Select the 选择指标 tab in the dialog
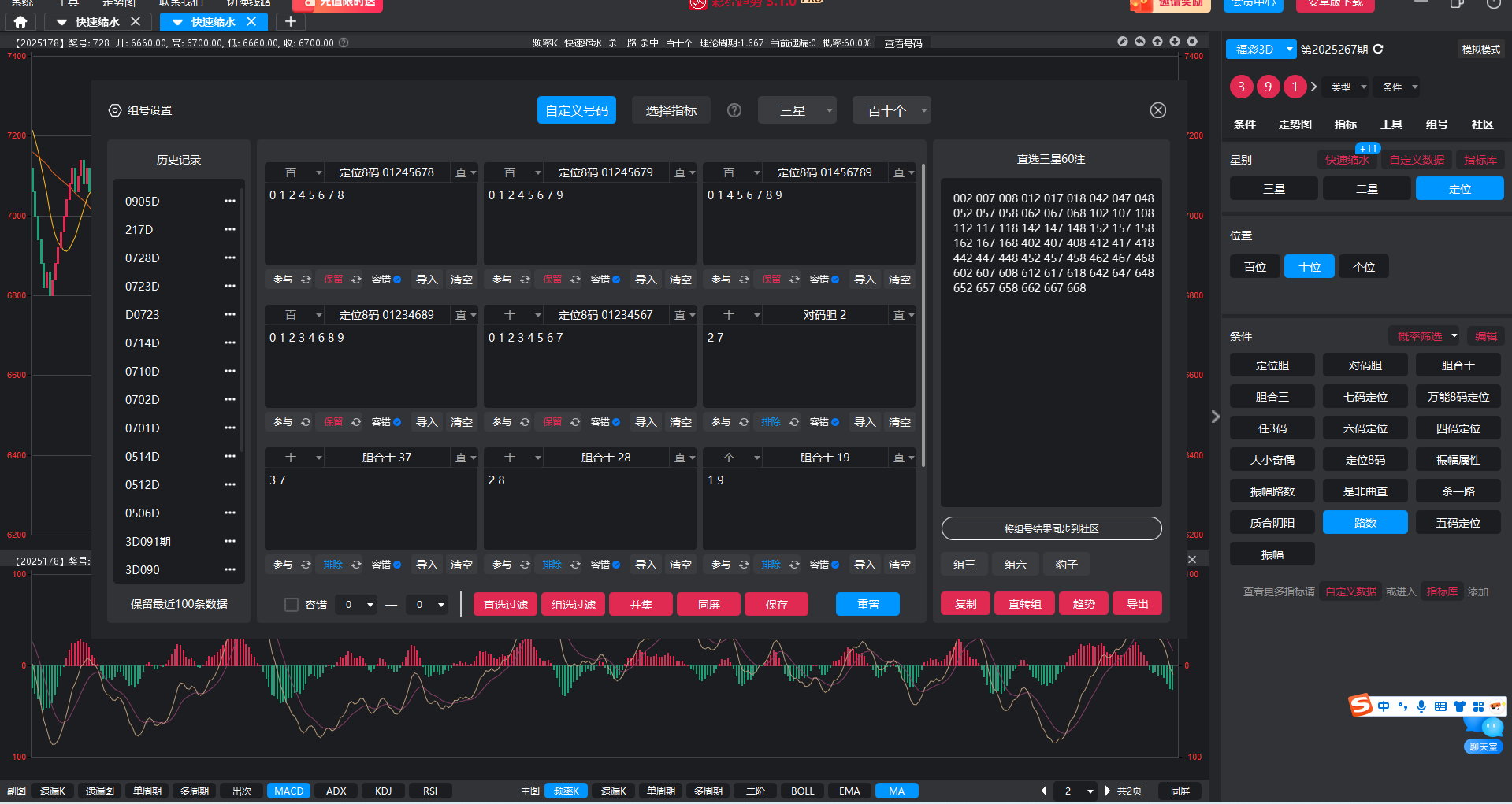The height and width of the screenshot is (804, 1512). (x=671, y=110)
